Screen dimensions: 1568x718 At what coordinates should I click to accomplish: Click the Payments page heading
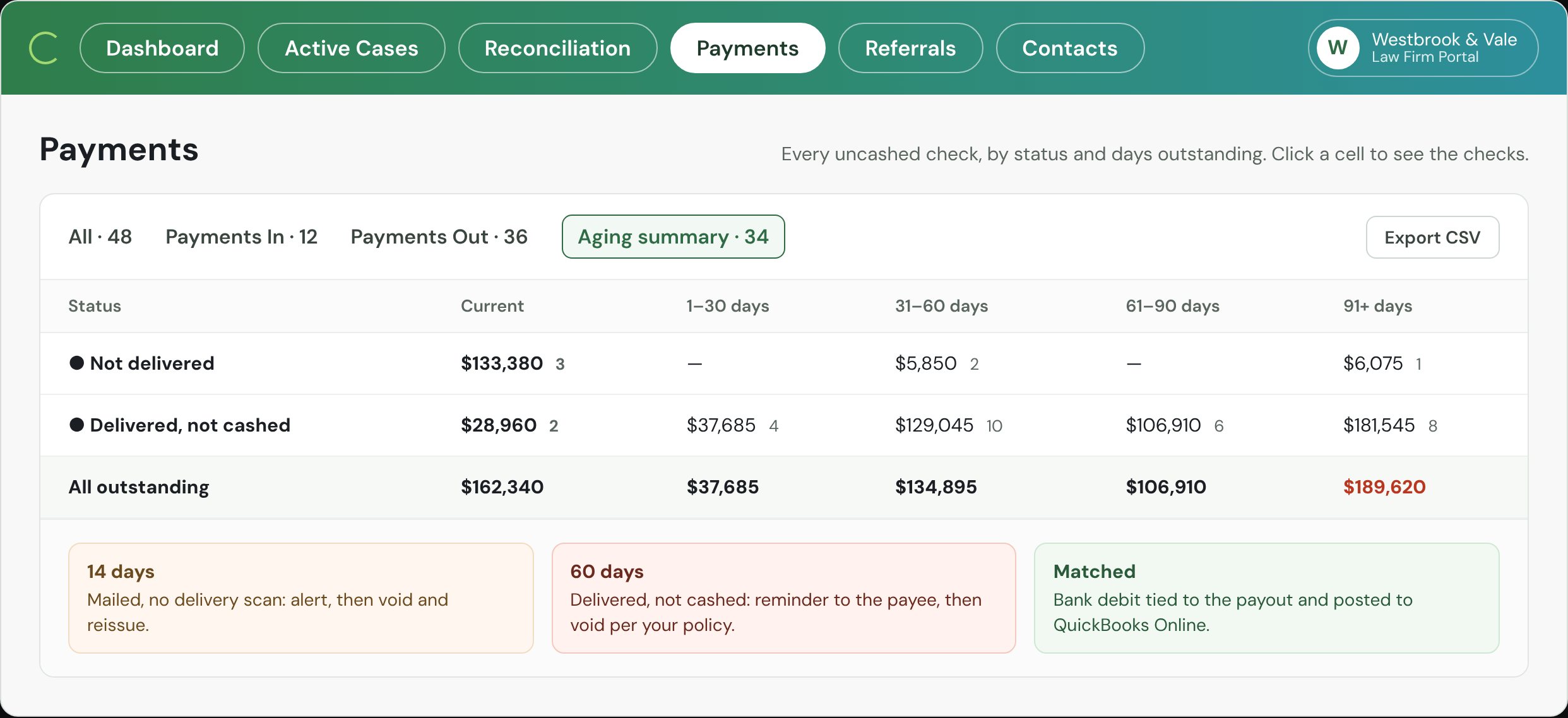[119, 150]
